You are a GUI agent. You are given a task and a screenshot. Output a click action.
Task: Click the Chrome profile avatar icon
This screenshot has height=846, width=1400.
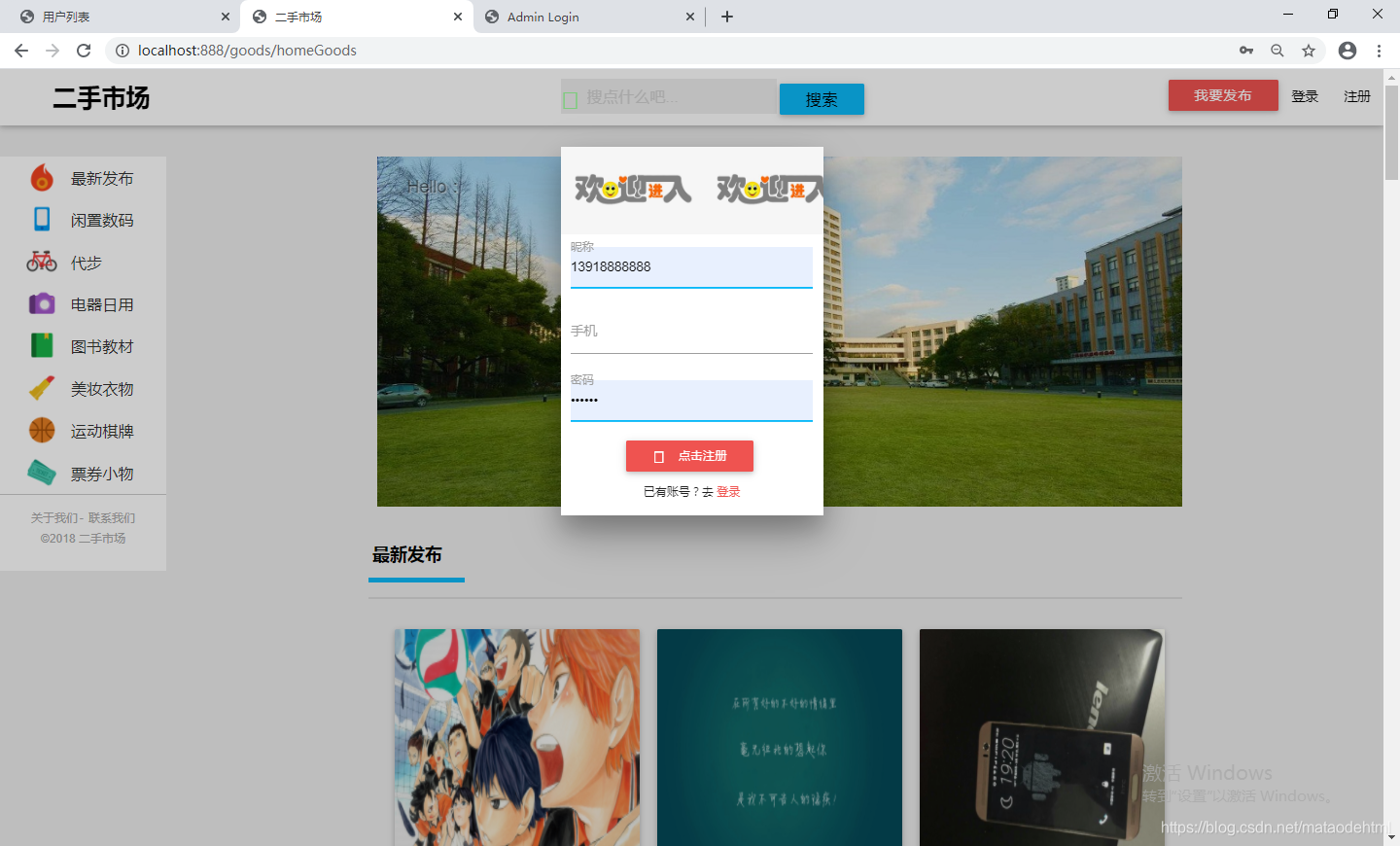pyautogui.click(x=1347, y=50)
